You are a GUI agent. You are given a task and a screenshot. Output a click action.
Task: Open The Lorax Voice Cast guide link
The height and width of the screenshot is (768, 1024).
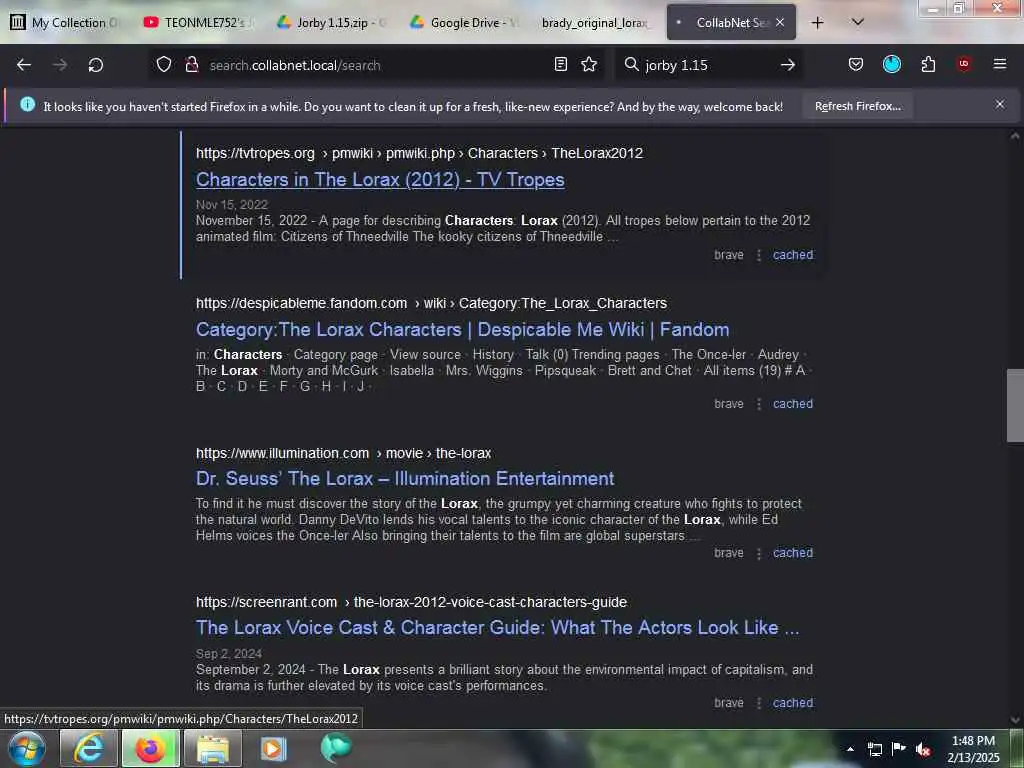point(498,628)
